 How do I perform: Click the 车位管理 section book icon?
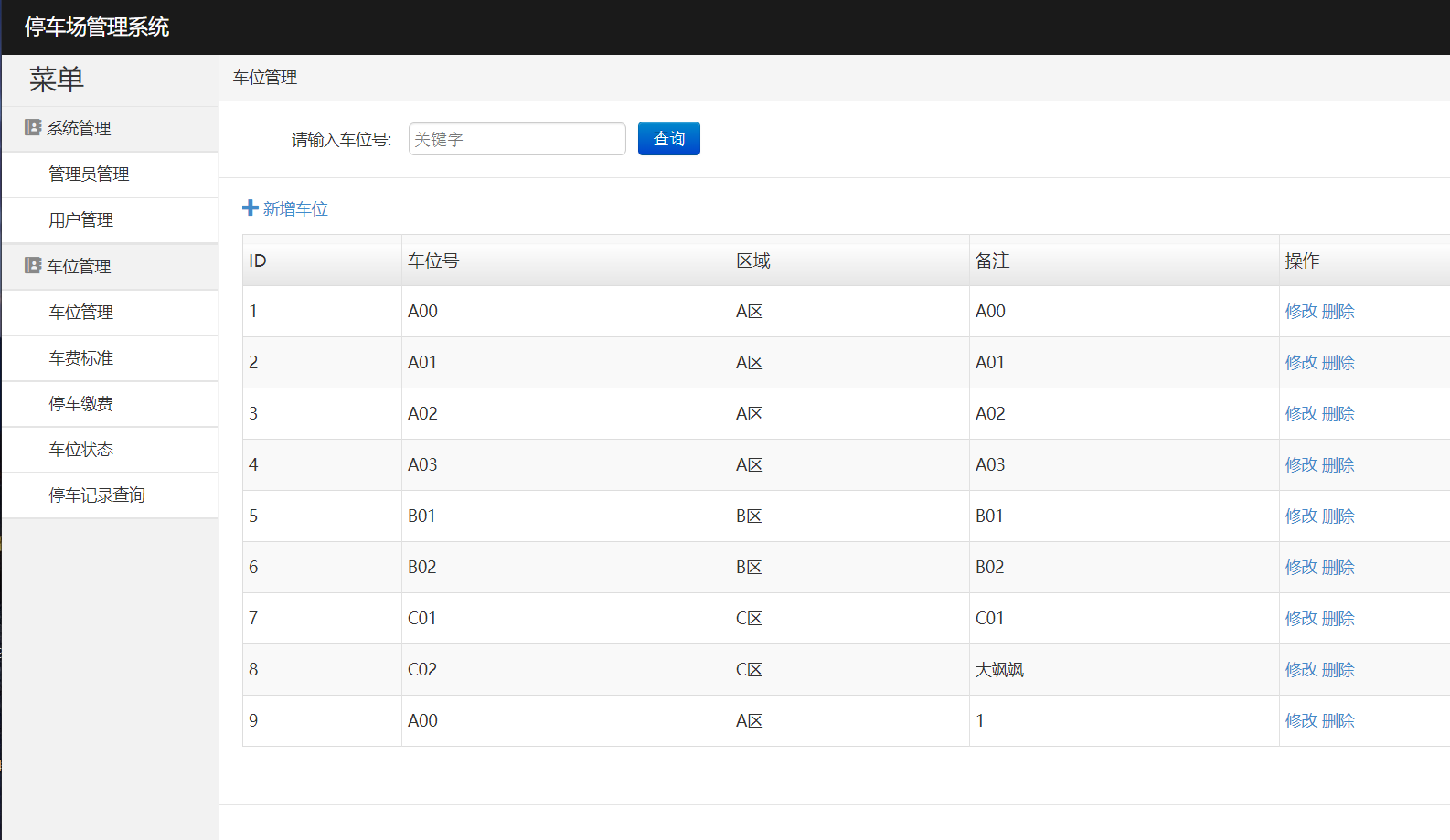click(33, 266)
